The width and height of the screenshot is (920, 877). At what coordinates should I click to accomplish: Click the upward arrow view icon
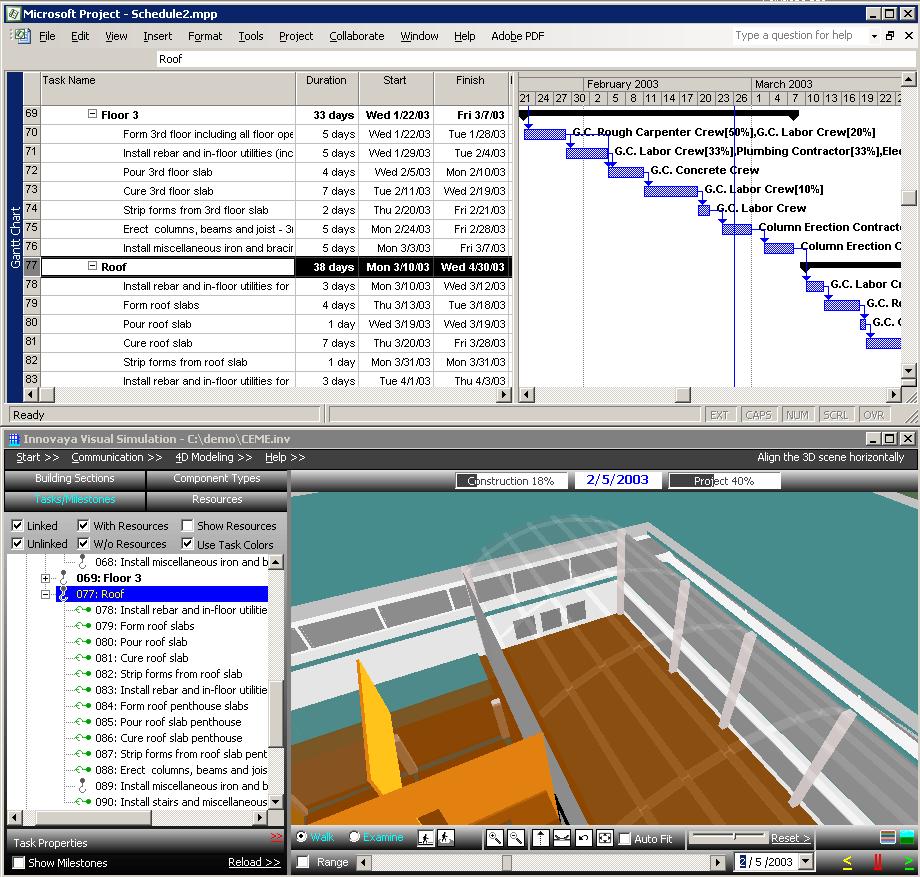click(x=540, y=838)
